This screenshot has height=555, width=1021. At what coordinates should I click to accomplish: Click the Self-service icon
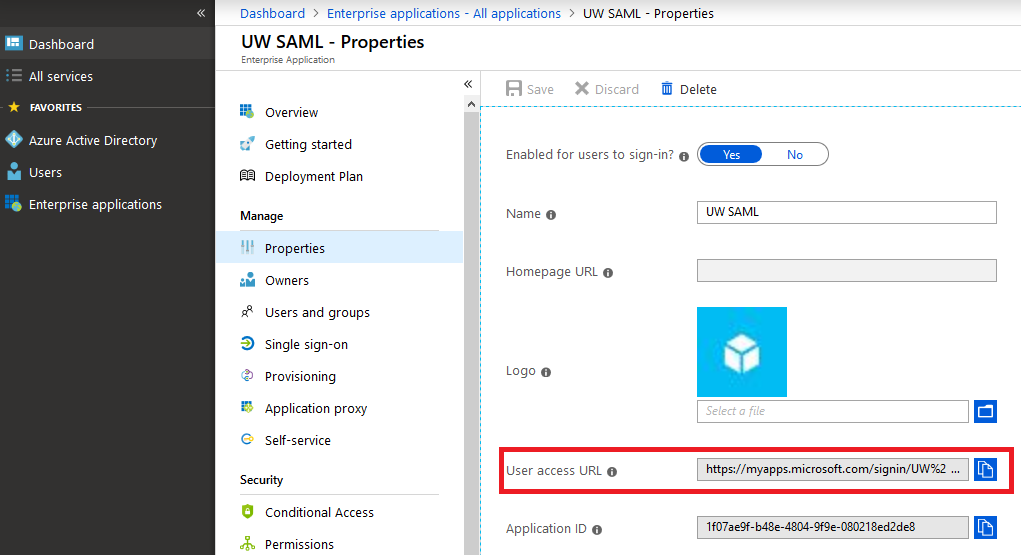point(247,439)
